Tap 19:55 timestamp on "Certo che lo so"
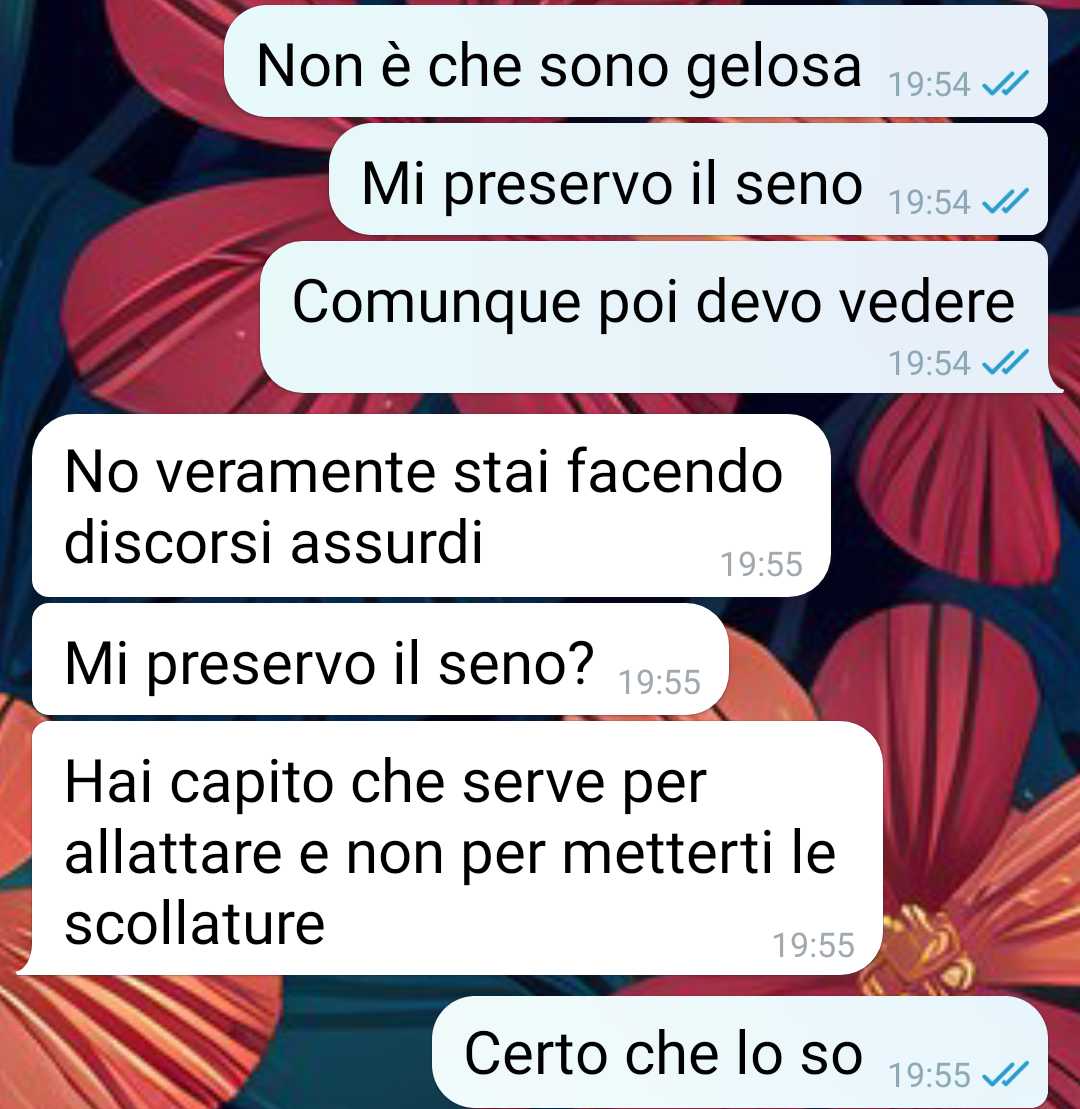The image size is (1080, 1109). pyautogui.click(x=929, y=1075)
